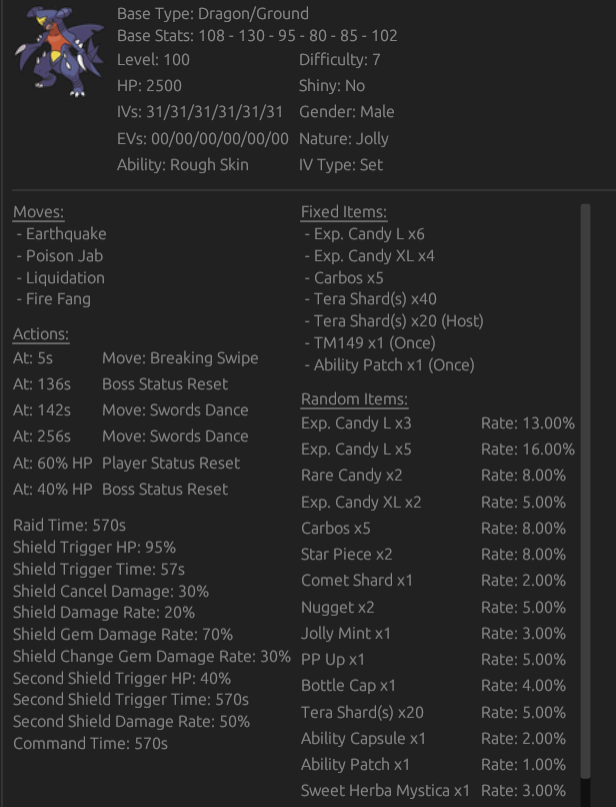Select the Earthquake move entry

(x=61, y=234)
